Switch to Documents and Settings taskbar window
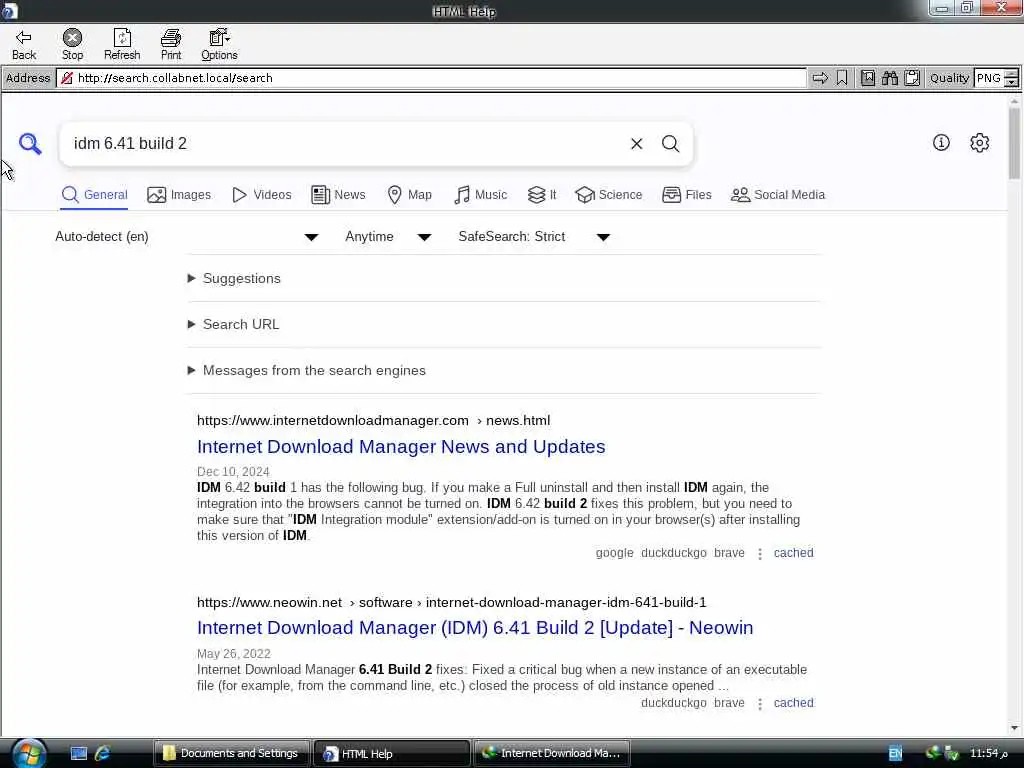Image resolution: width=1024 pixels, height=768 pixels. pyautogui.click(x=231, y=754)
